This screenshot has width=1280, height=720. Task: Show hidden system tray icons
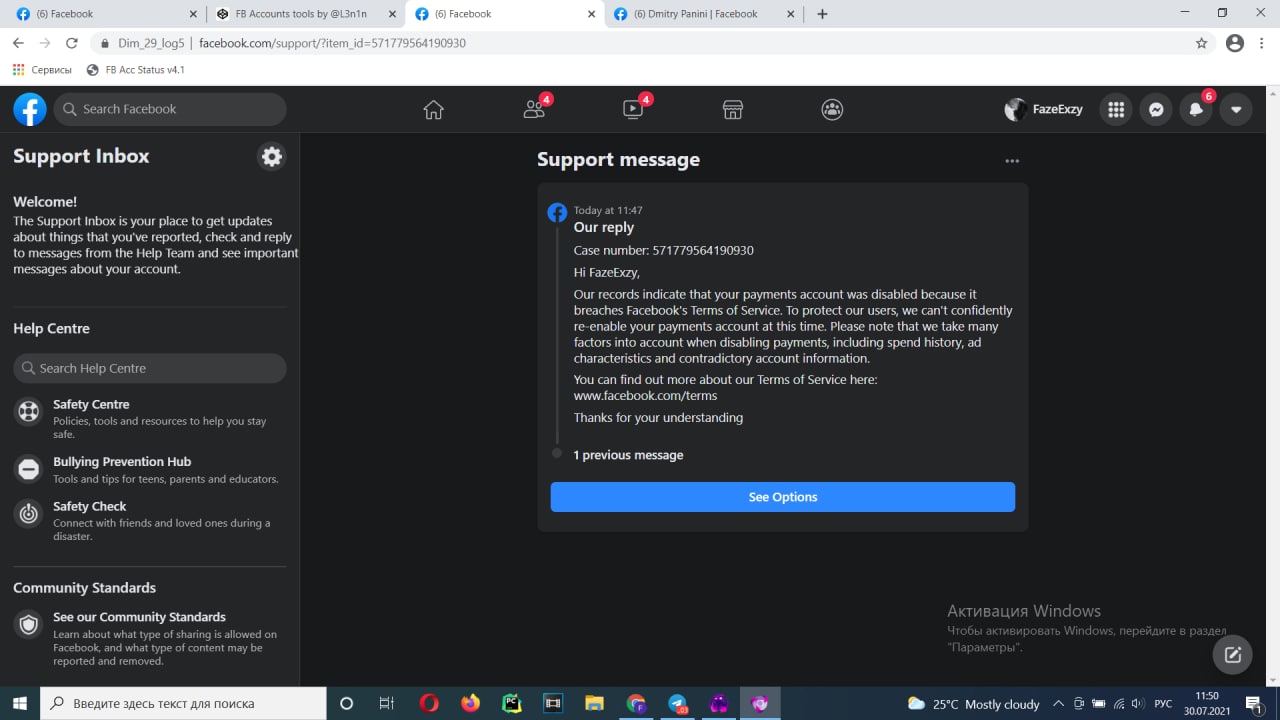[1058, 704]
